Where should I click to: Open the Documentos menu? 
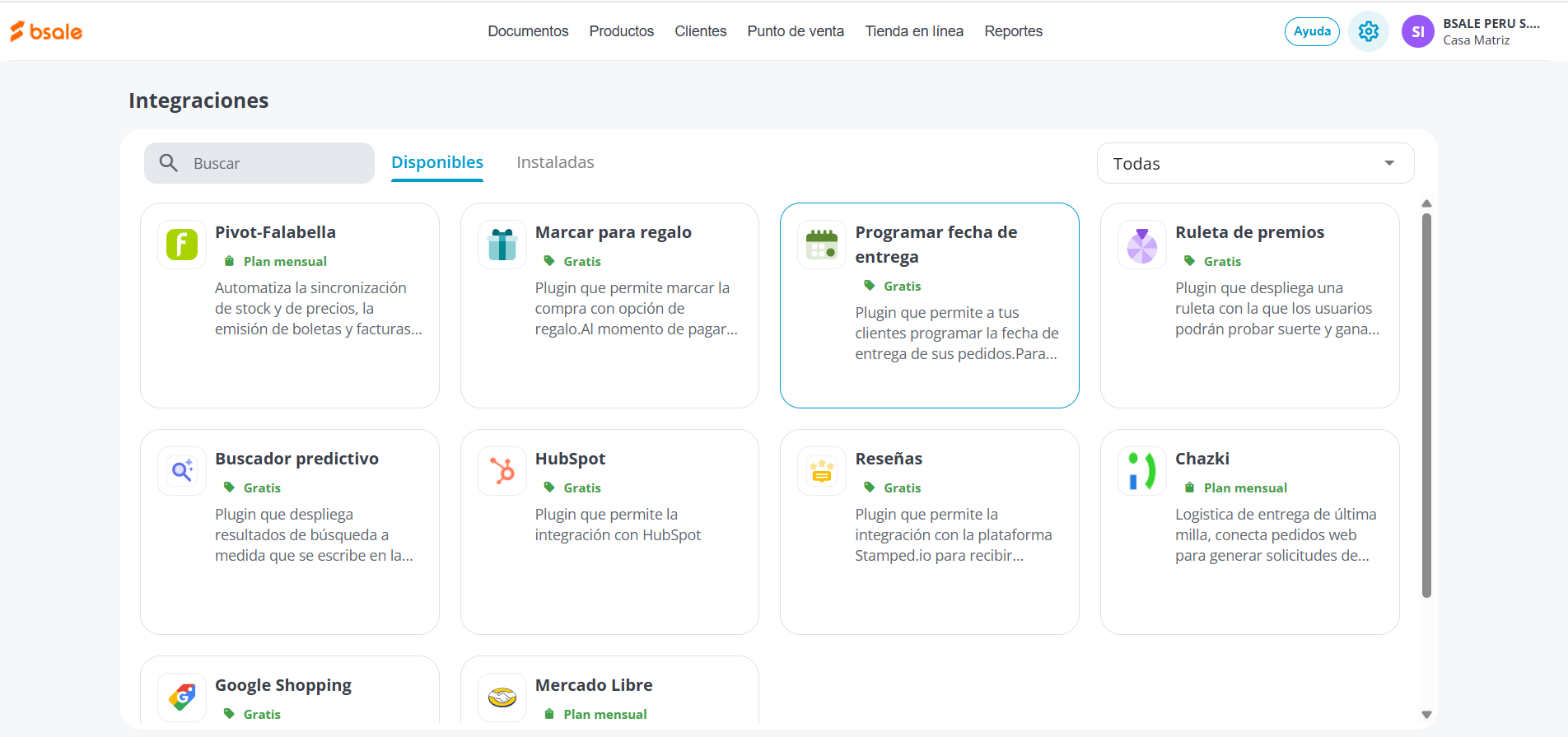[x=528, y=31]
